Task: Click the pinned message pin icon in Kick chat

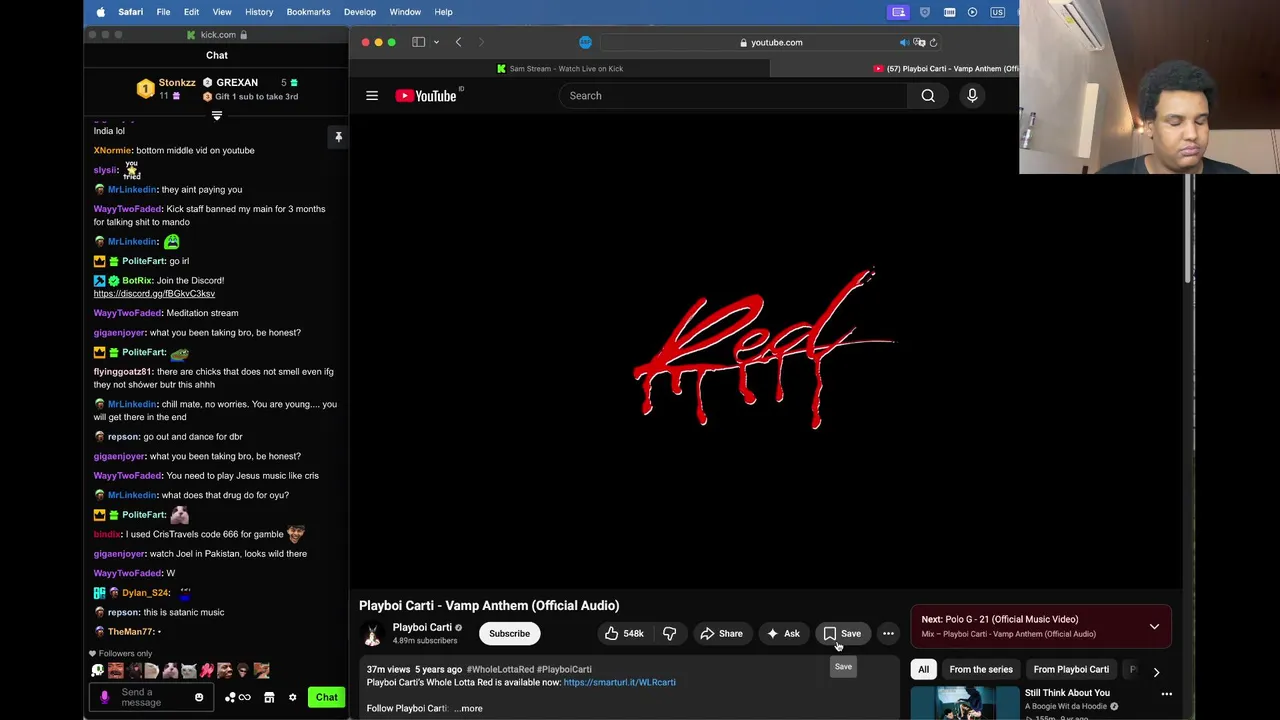Action: click(338, 137)
